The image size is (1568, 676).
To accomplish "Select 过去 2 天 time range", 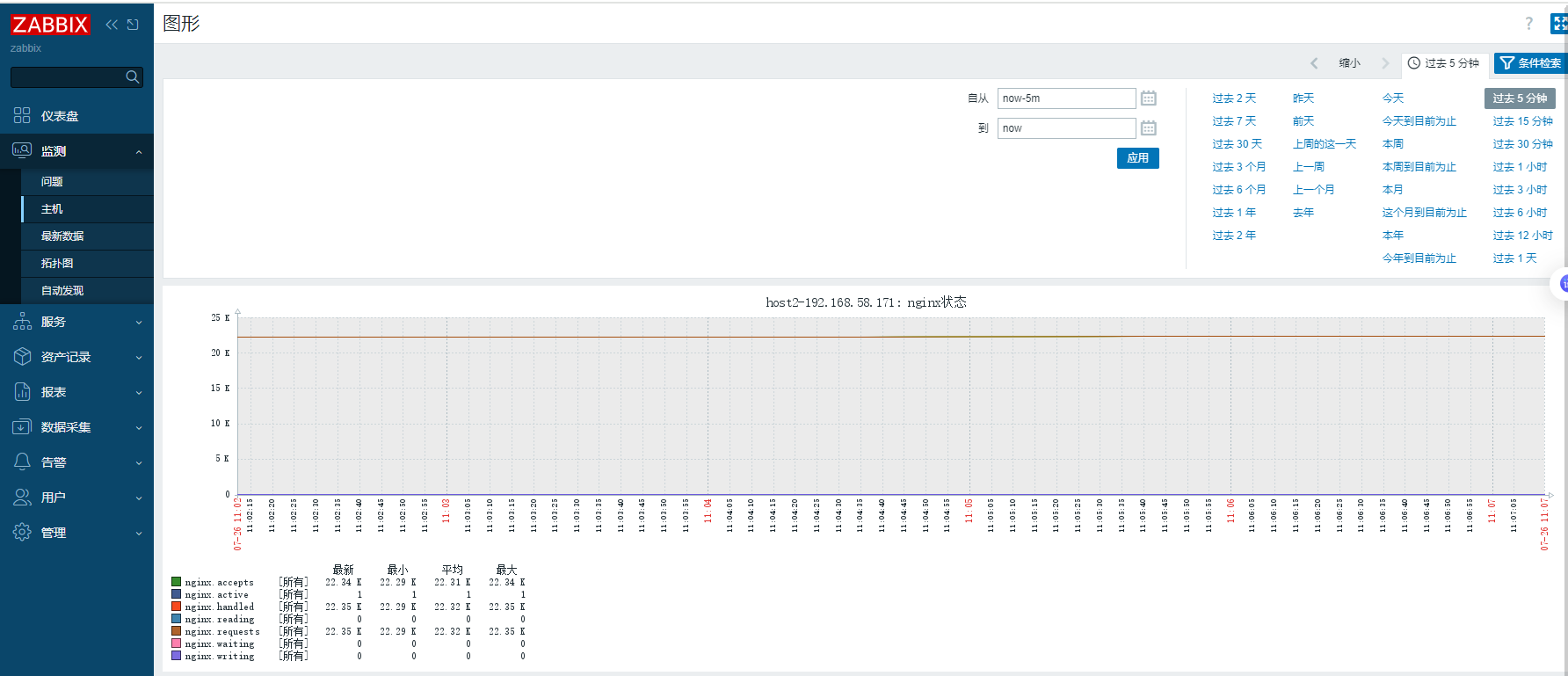I will point(1234,98).
